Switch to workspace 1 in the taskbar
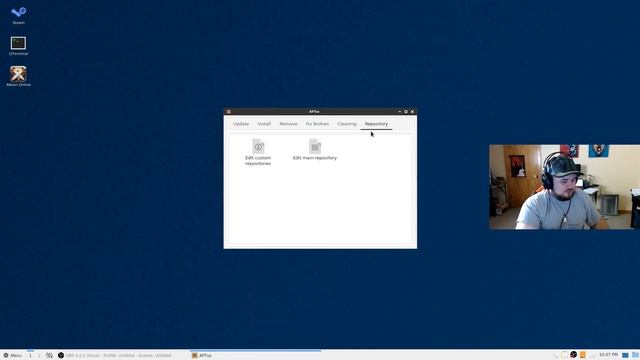This screenshot has width=640, height=360. pyautogui.click(x=30, y=356)
